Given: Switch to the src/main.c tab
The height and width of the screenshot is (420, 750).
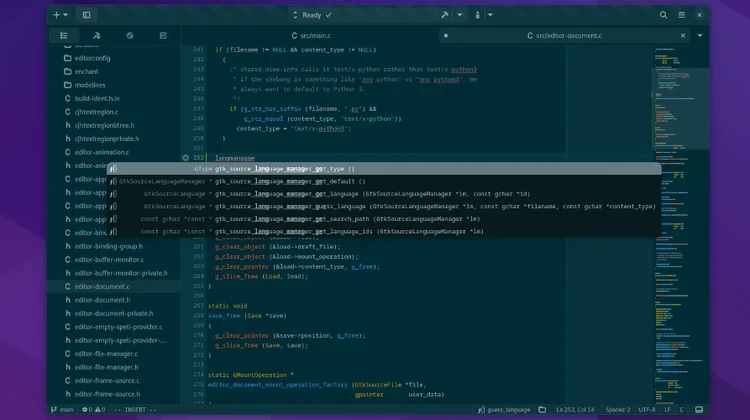Looking at the screenshot, I should click(x=311, y=35).
